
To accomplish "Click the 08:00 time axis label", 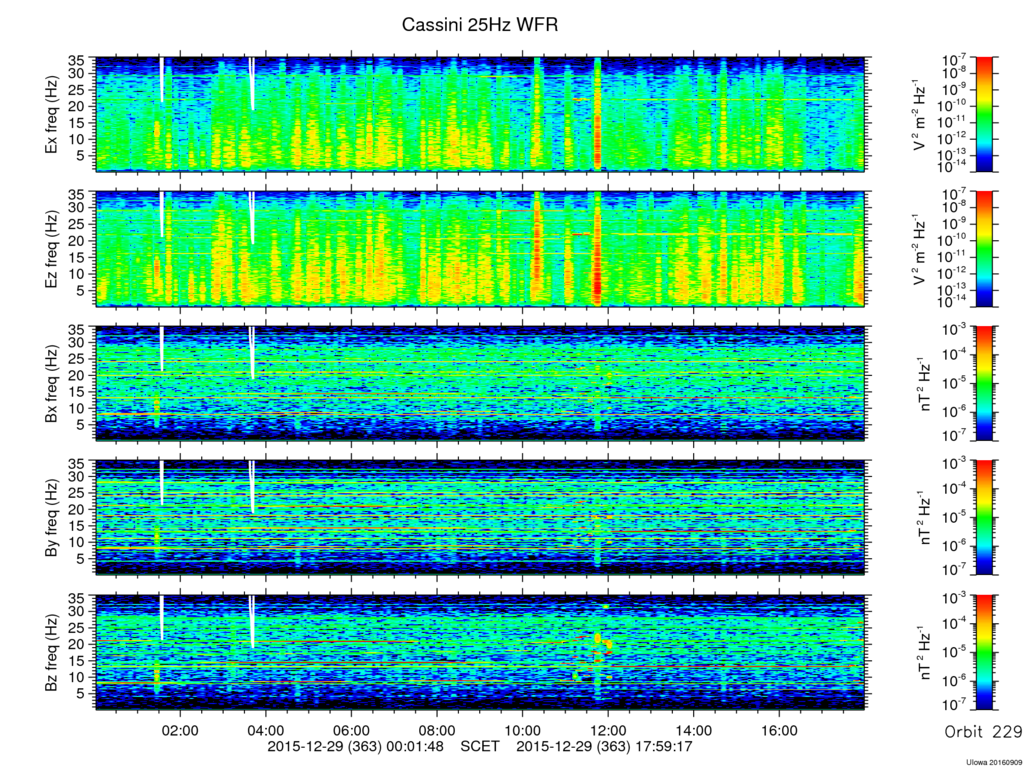I will point(437,730).
